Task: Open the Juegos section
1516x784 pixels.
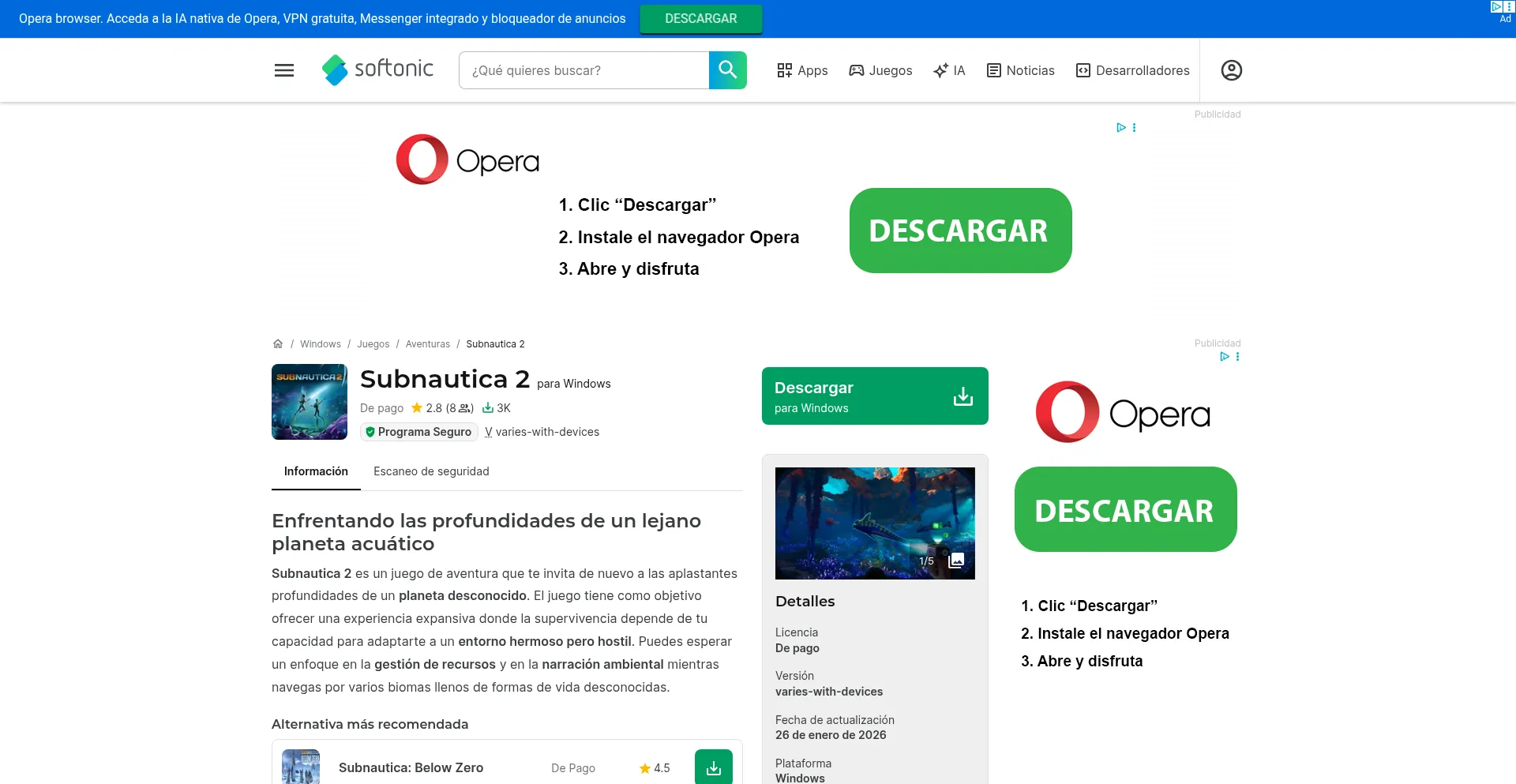Action: [x=880, y=70]
